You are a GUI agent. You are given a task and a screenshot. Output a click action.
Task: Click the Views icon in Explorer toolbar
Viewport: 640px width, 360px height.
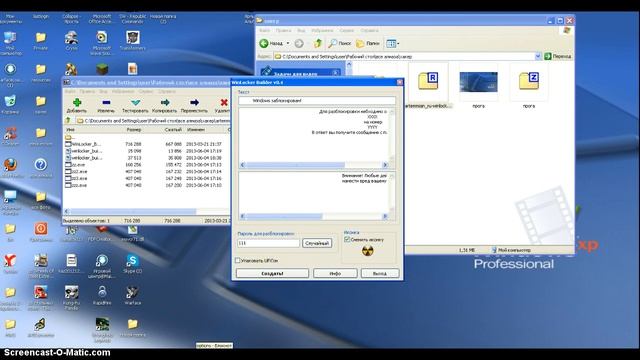point(391,43)
